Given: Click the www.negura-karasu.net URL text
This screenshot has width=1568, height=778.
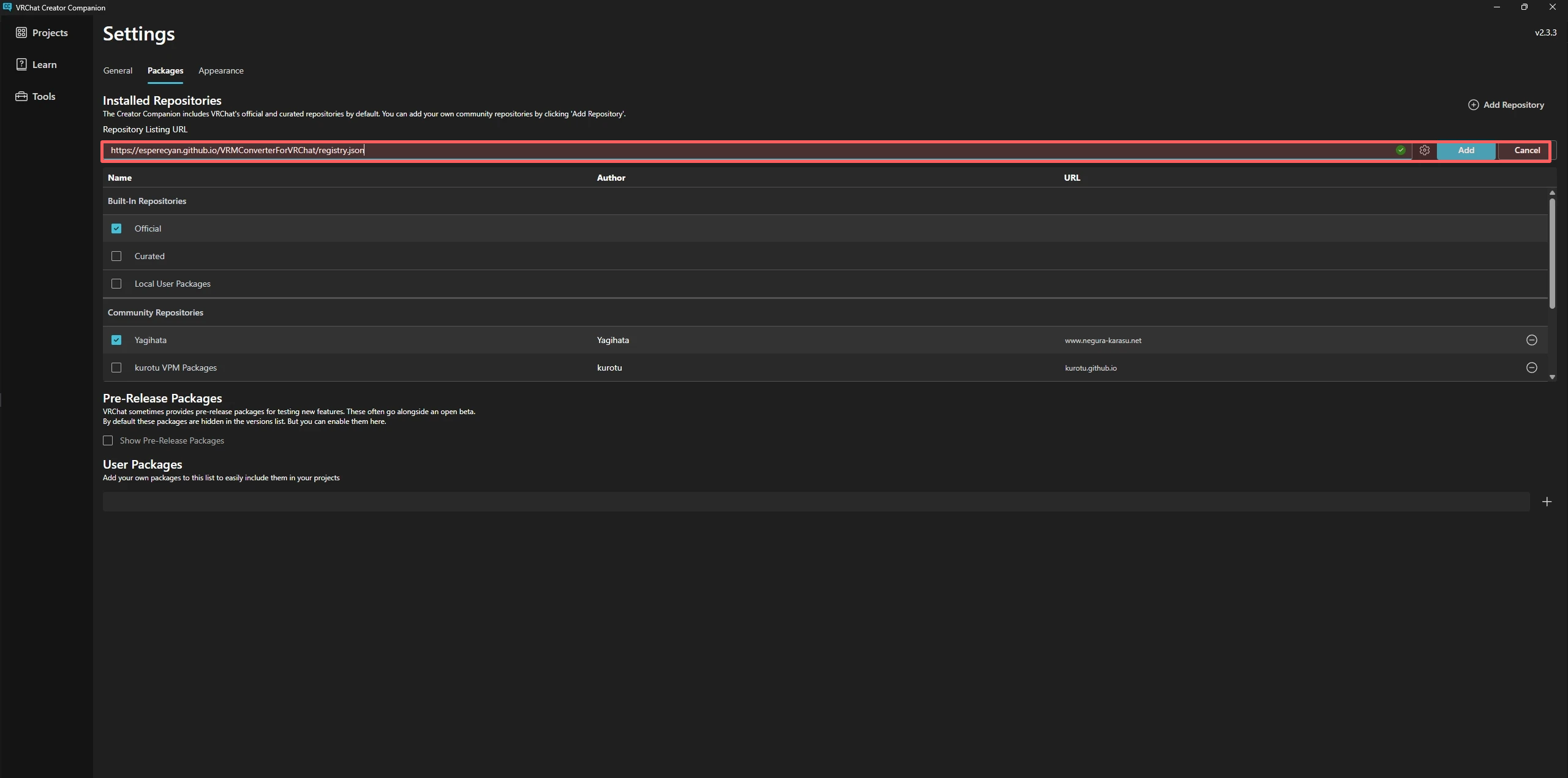Looking at the screenshot, I should tap(1103, 341).
